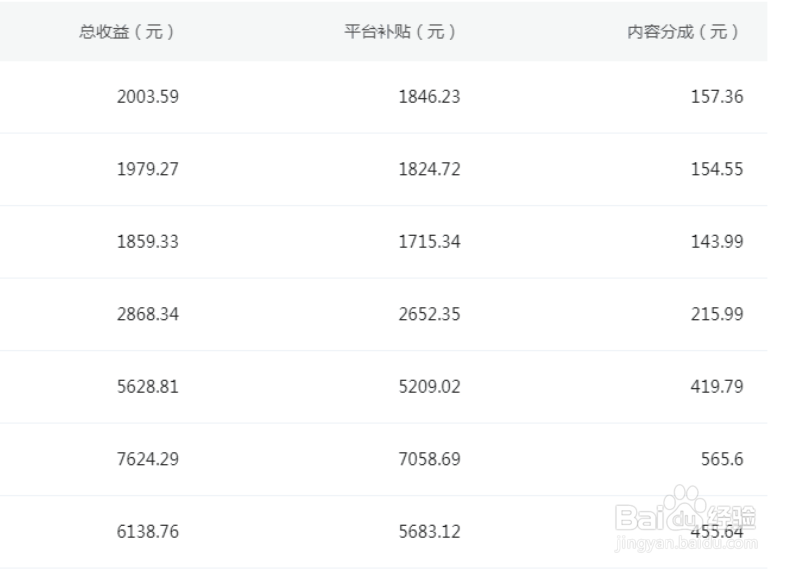Click the subsidy value 7058.69
The image size is (802, 570).
click(429, 459)
